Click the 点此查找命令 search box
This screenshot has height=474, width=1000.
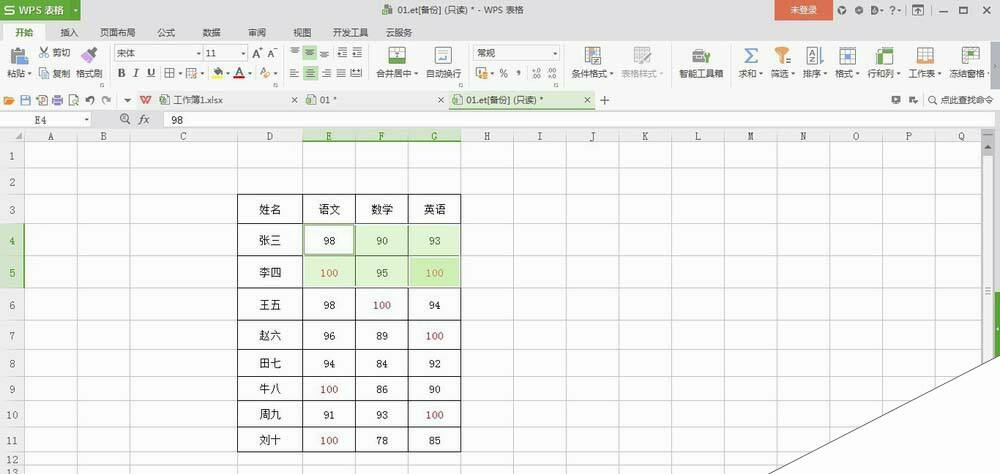coord(961,100)
